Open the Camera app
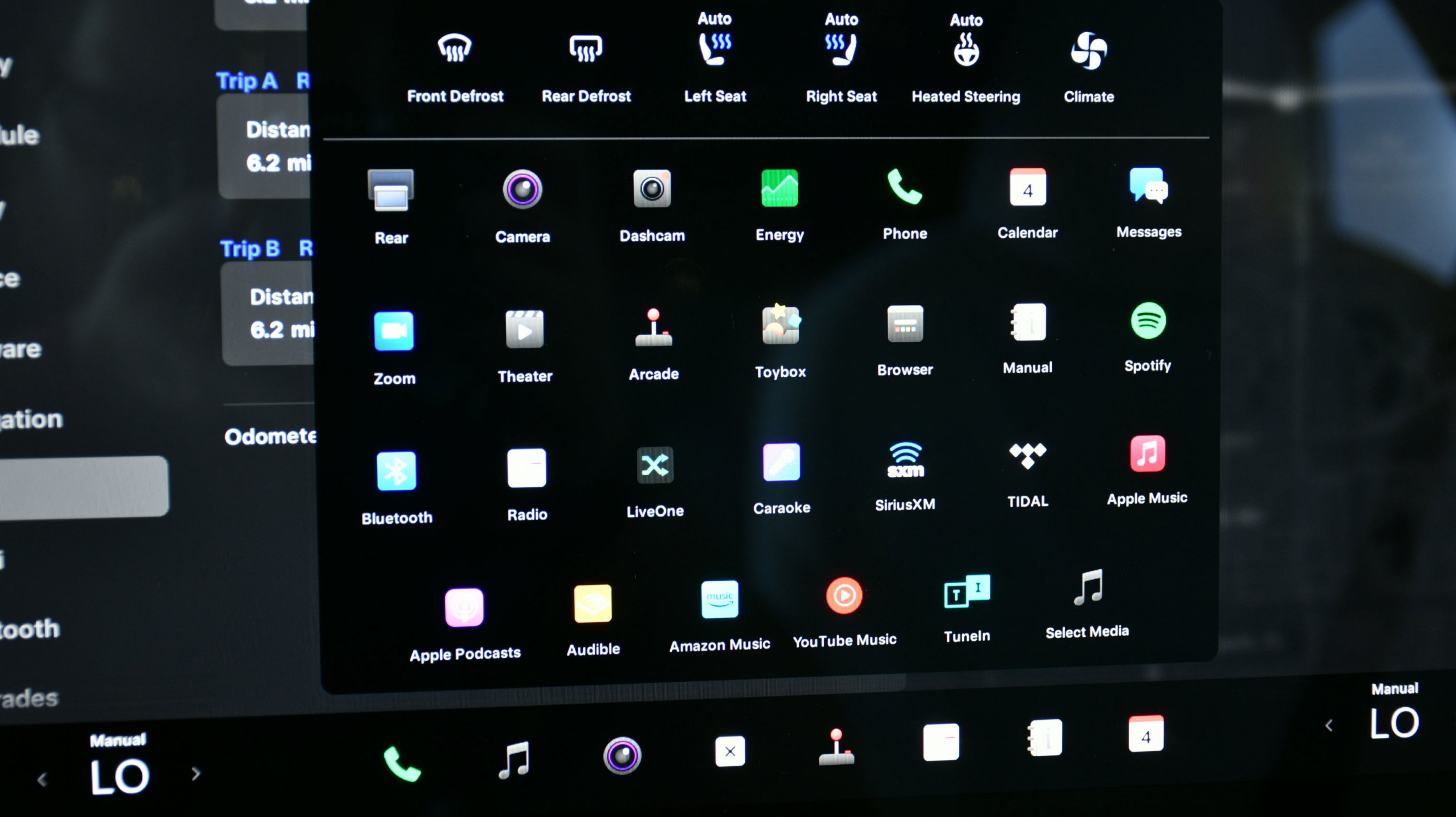Image resolution: width=1456 pixels, height=817 pixels. click(x=522, y=206)
